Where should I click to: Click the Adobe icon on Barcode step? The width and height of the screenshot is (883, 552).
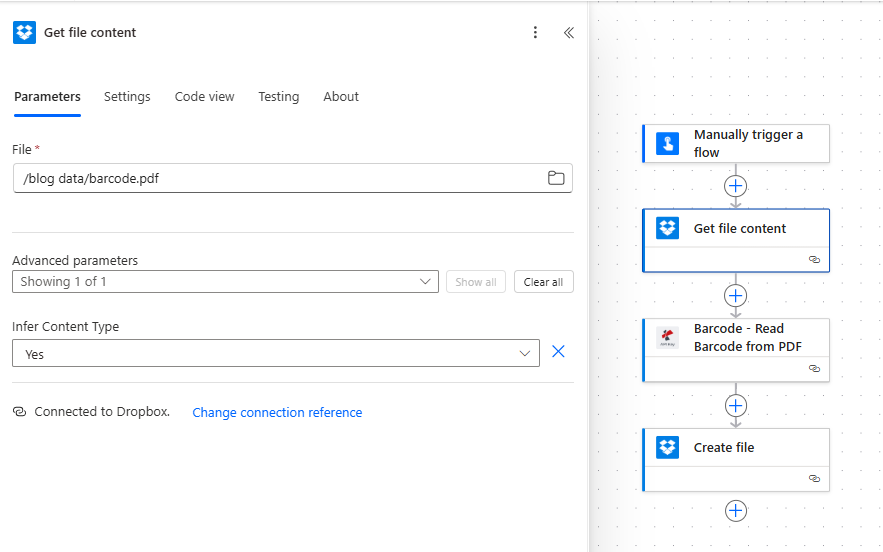click(x=667, y=338)
